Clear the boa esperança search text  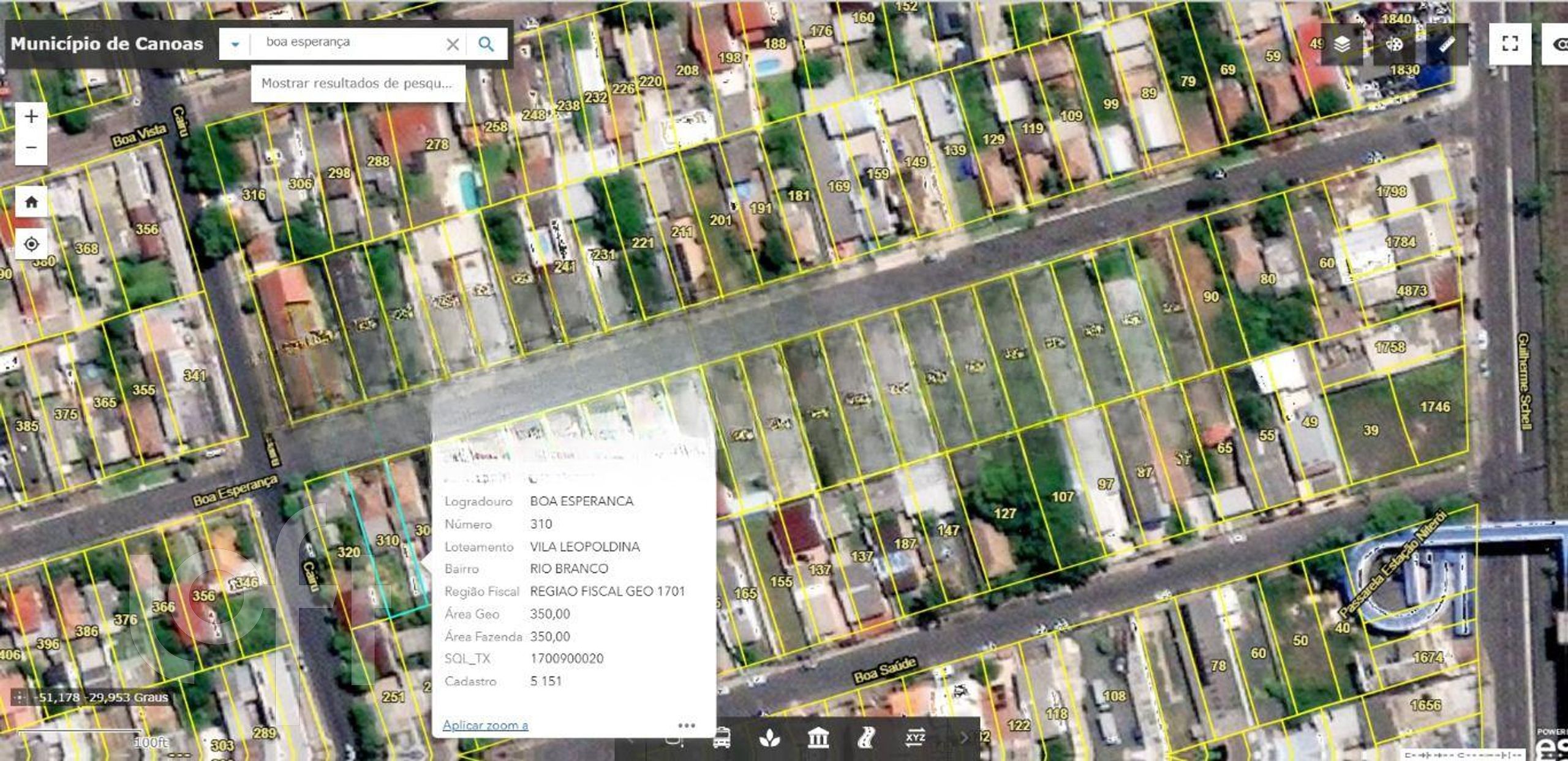(x=453, y=44)
